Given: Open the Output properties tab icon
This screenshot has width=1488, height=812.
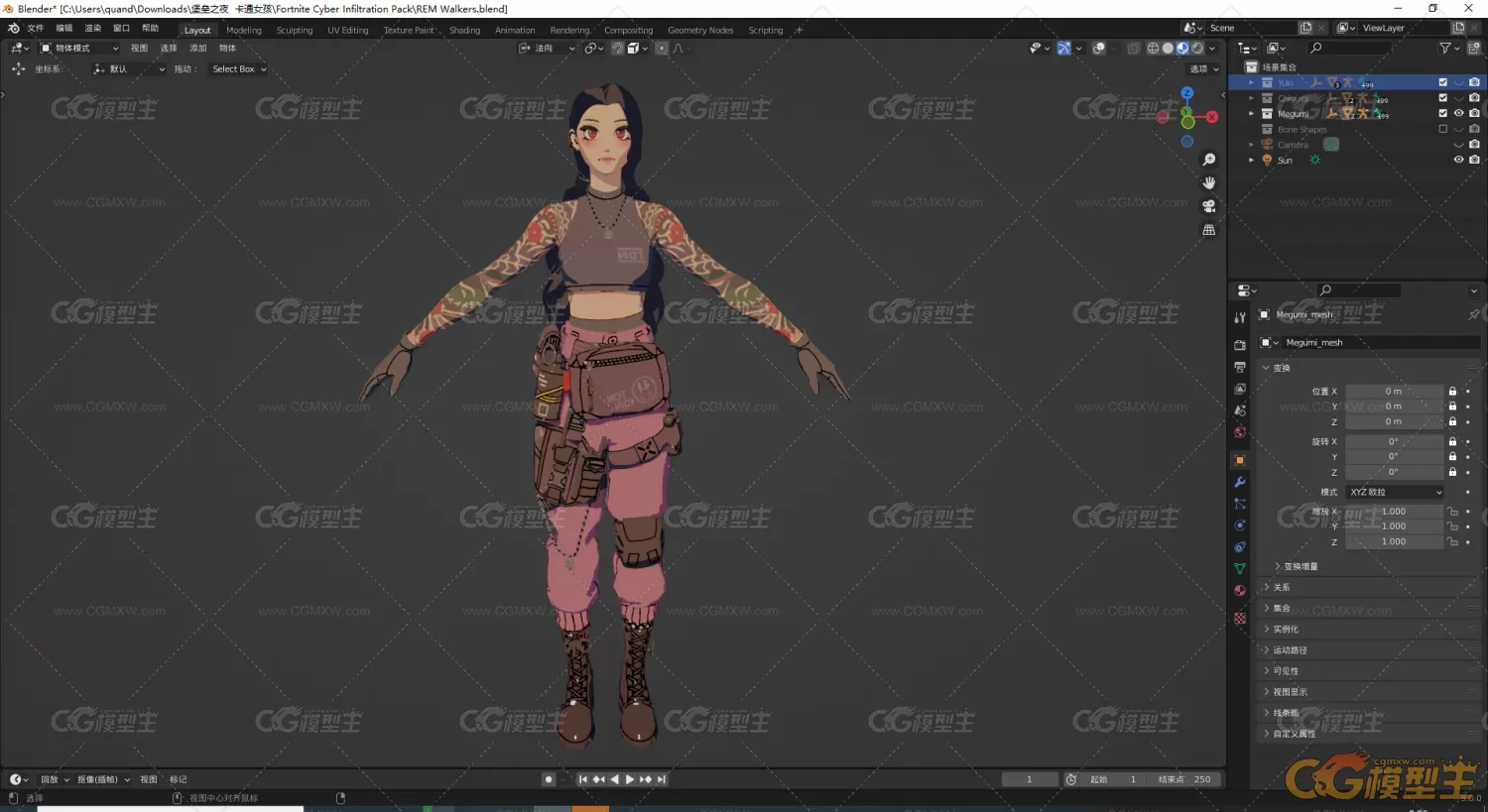Looking at the screenshot, I should 1240,367.
